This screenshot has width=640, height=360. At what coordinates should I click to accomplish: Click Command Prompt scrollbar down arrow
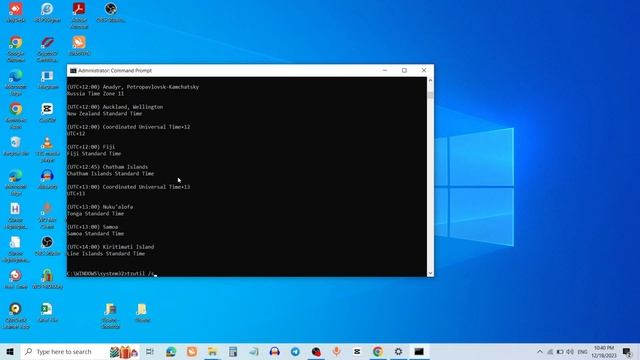[x=430, y=273]
